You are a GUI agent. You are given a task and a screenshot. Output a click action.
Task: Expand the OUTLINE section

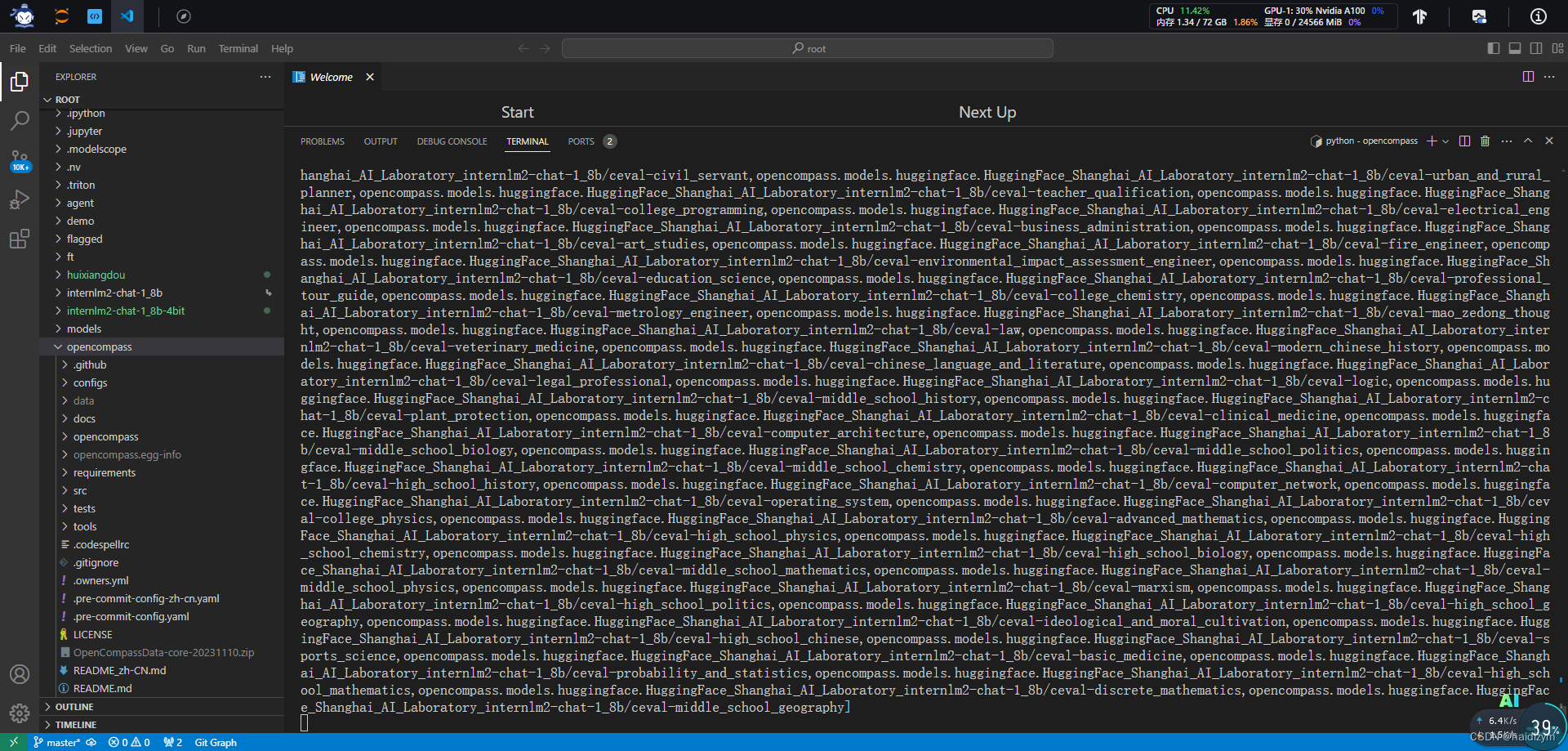click(162, 707)
